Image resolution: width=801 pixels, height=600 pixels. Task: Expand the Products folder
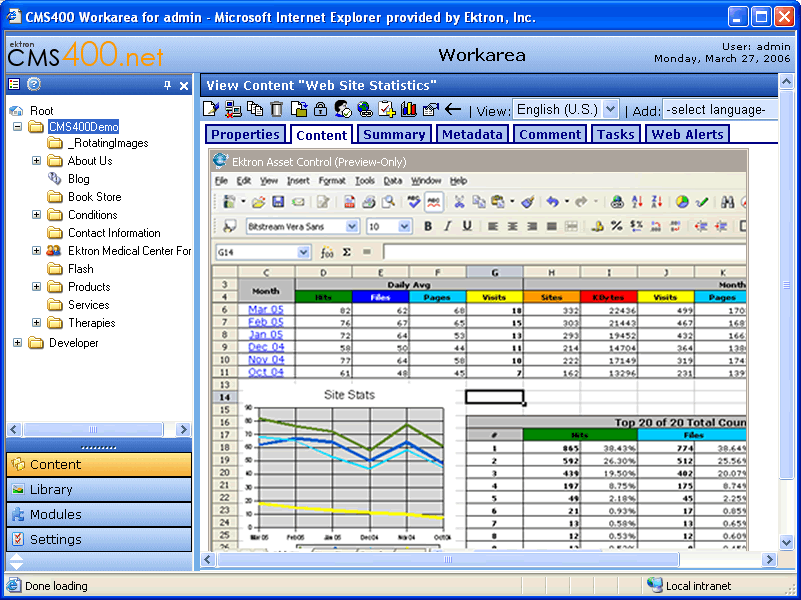pos(36,286)
